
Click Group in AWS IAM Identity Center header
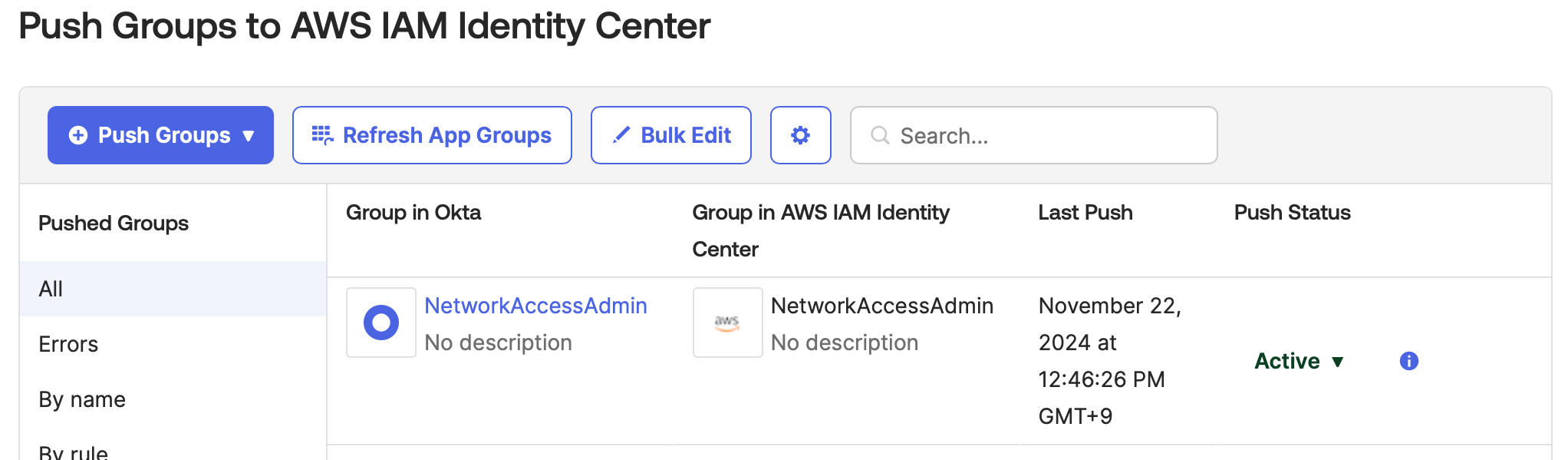pos(821,230)
